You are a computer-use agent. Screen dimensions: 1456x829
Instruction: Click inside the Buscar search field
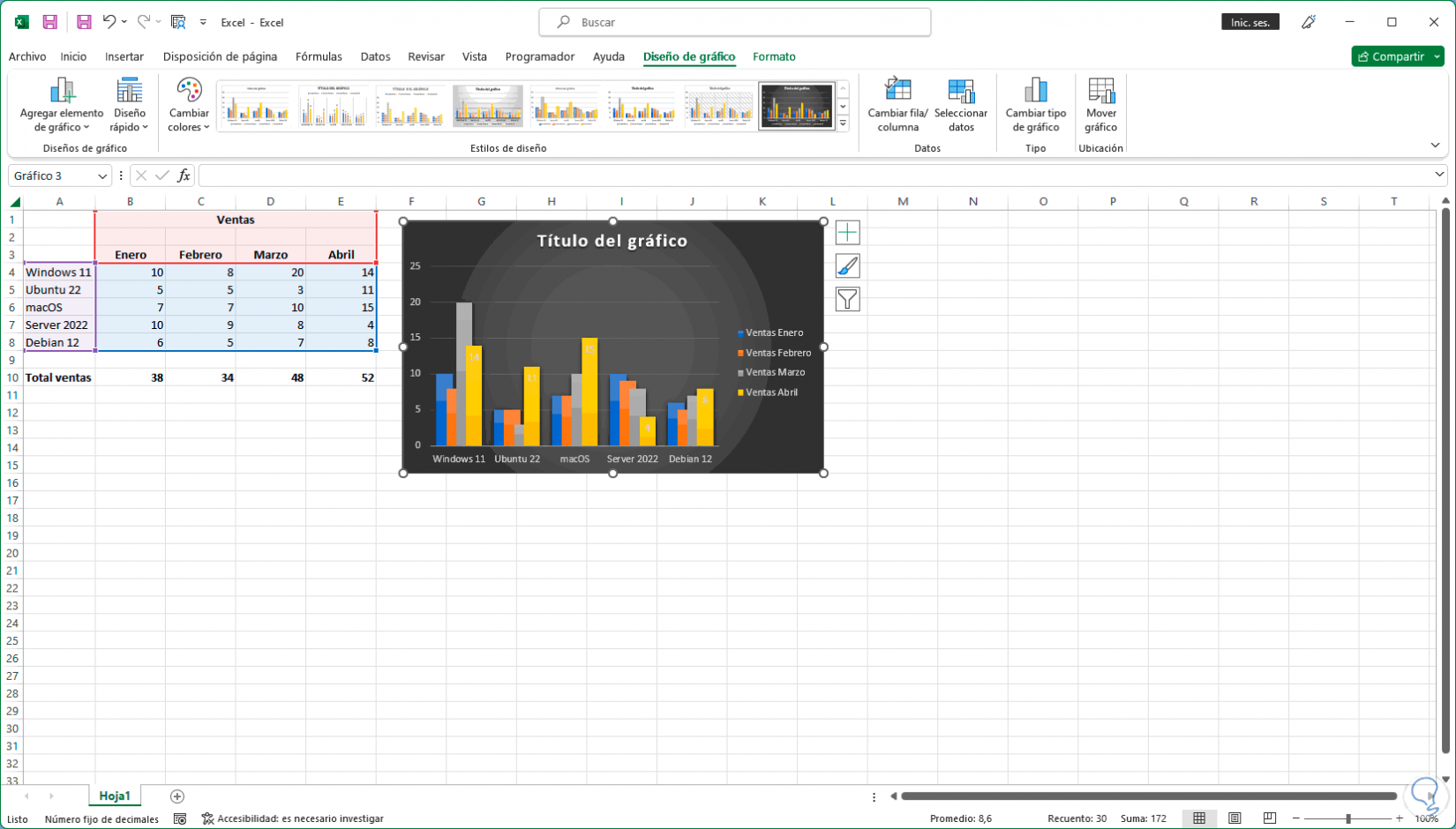[735, 22]
